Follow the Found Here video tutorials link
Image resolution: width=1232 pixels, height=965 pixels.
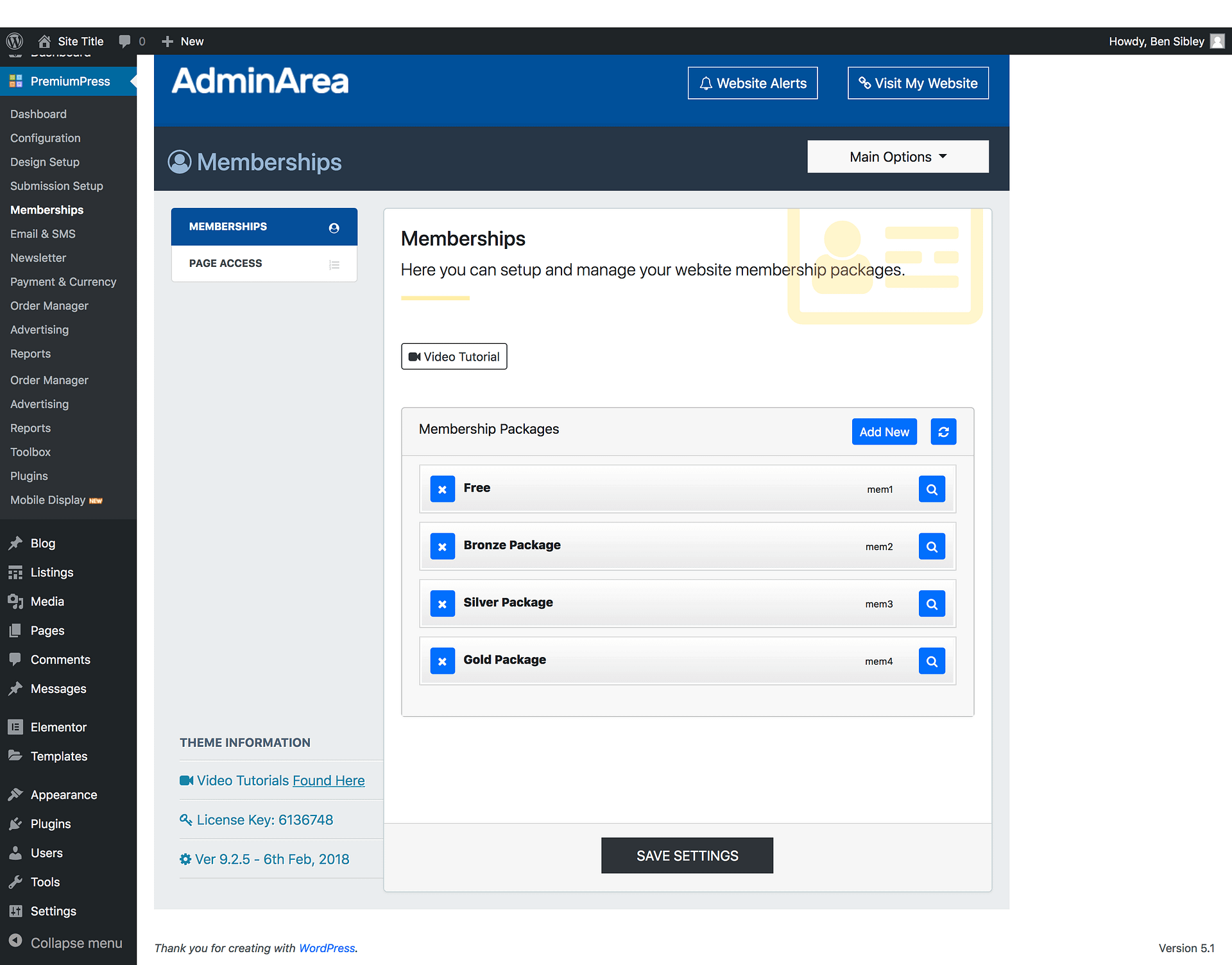(329, 780)
